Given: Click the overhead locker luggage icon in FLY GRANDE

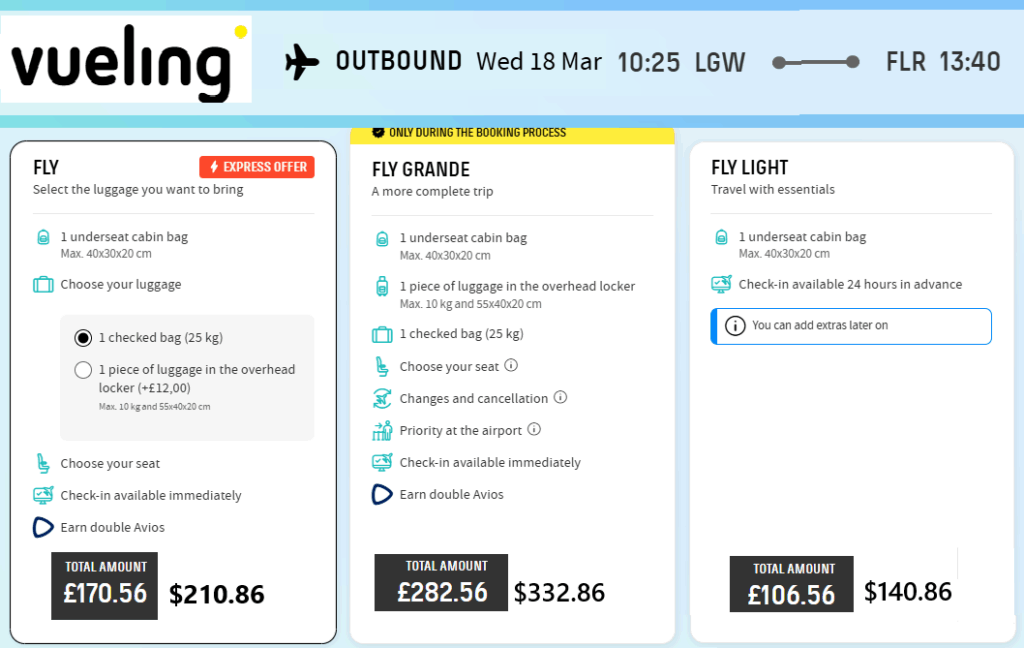Looking at the screenshot, I should click(x=382, y=287).
